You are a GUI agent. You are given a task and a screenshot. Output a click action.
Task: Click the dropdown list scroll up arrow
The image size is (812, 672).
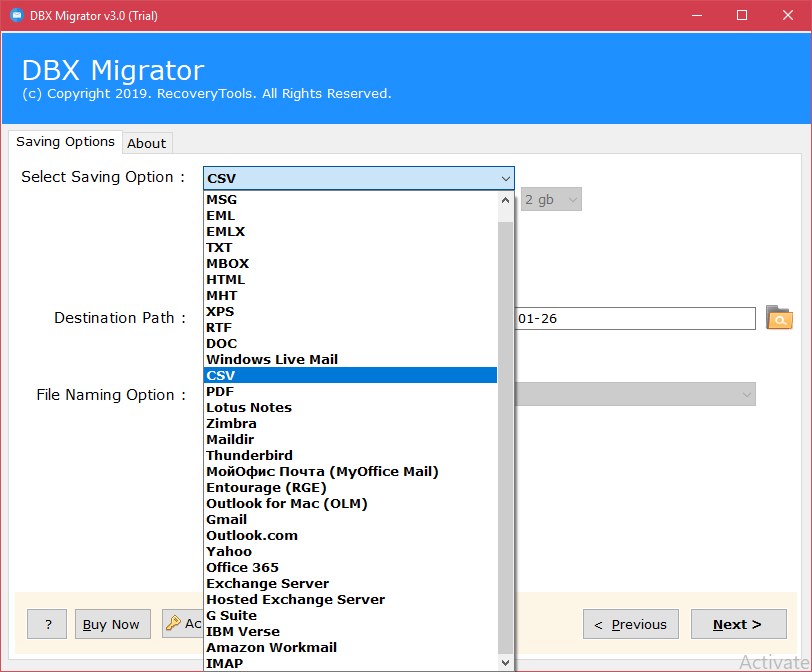click(505, 200)
